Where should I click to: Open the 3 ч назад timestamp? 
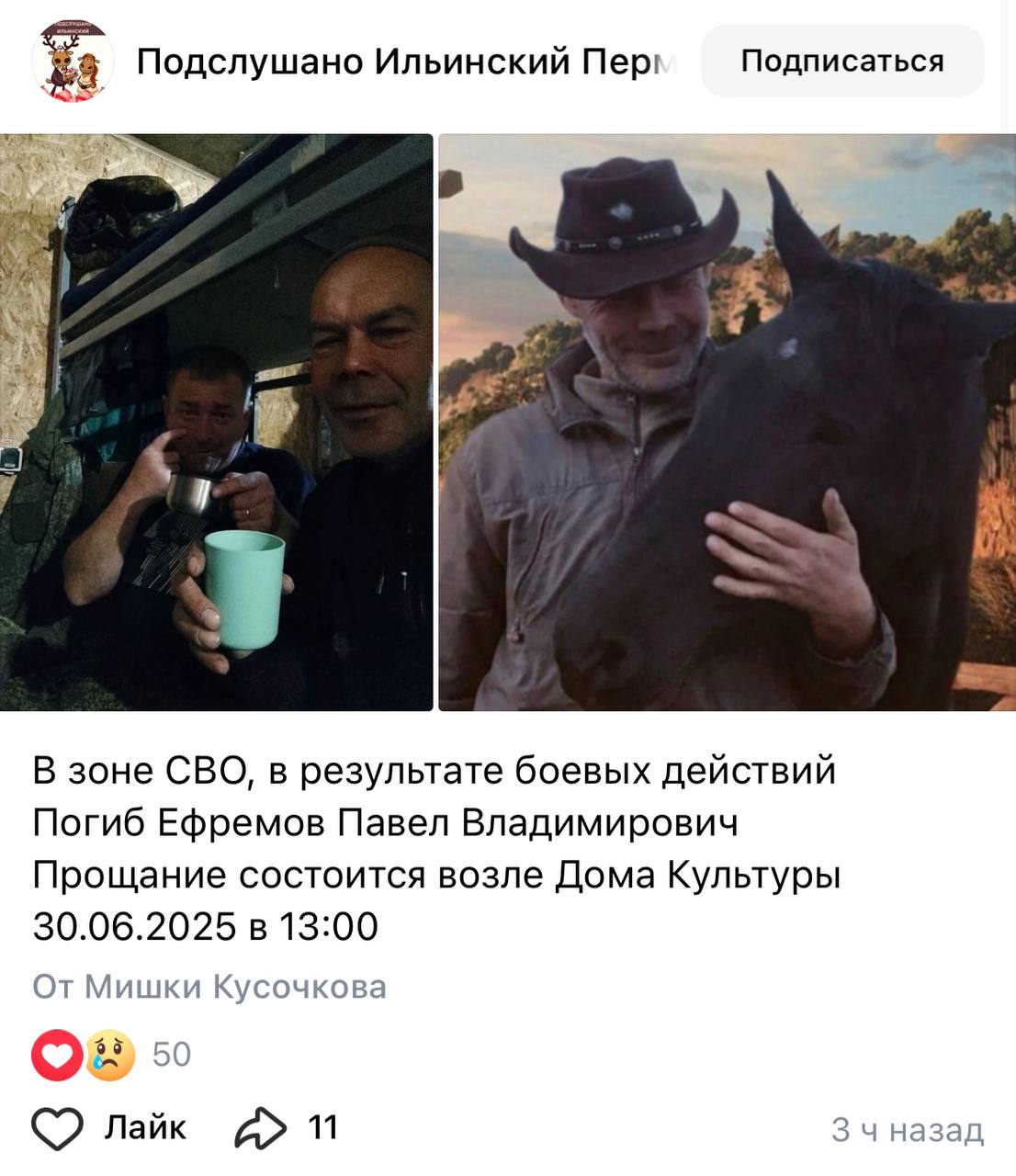pyautogui.click(x=908, y=1129)
